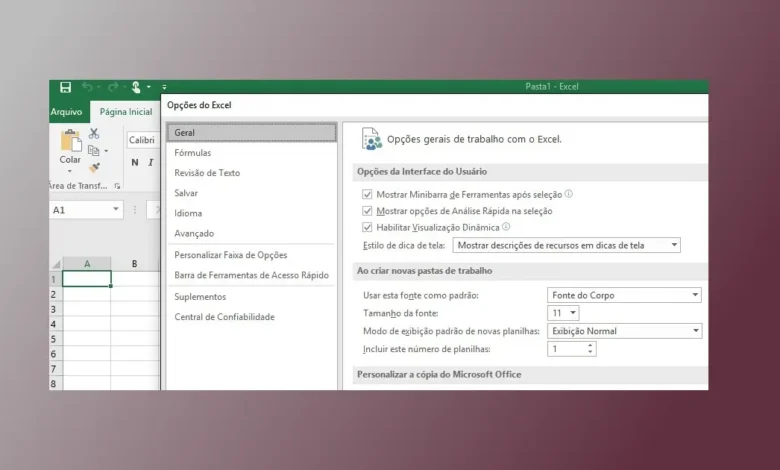780x470 pixels.
Task: Select column A header
Action: 87,264
